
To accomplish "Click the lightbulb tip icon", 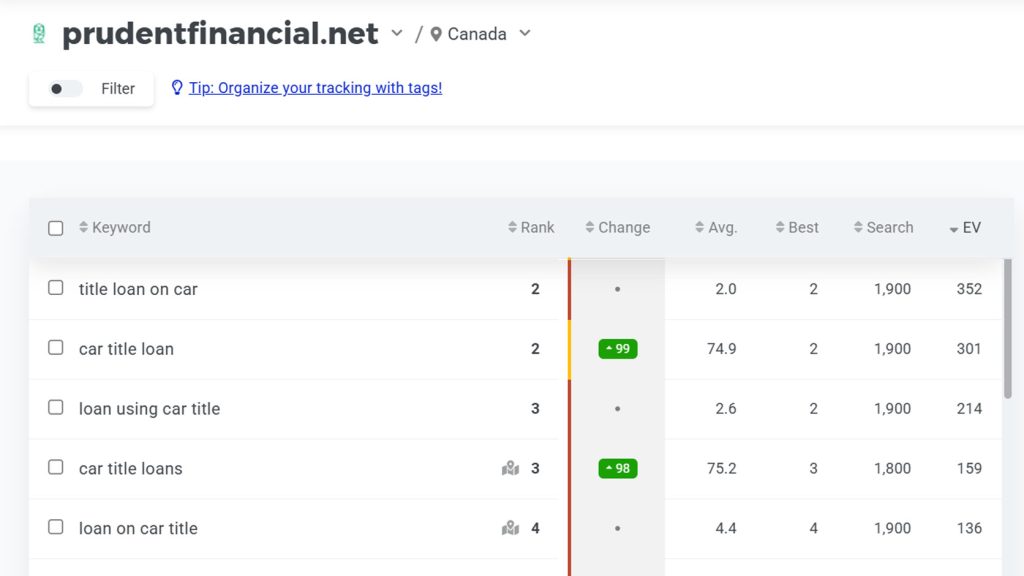I will [176, 88].
